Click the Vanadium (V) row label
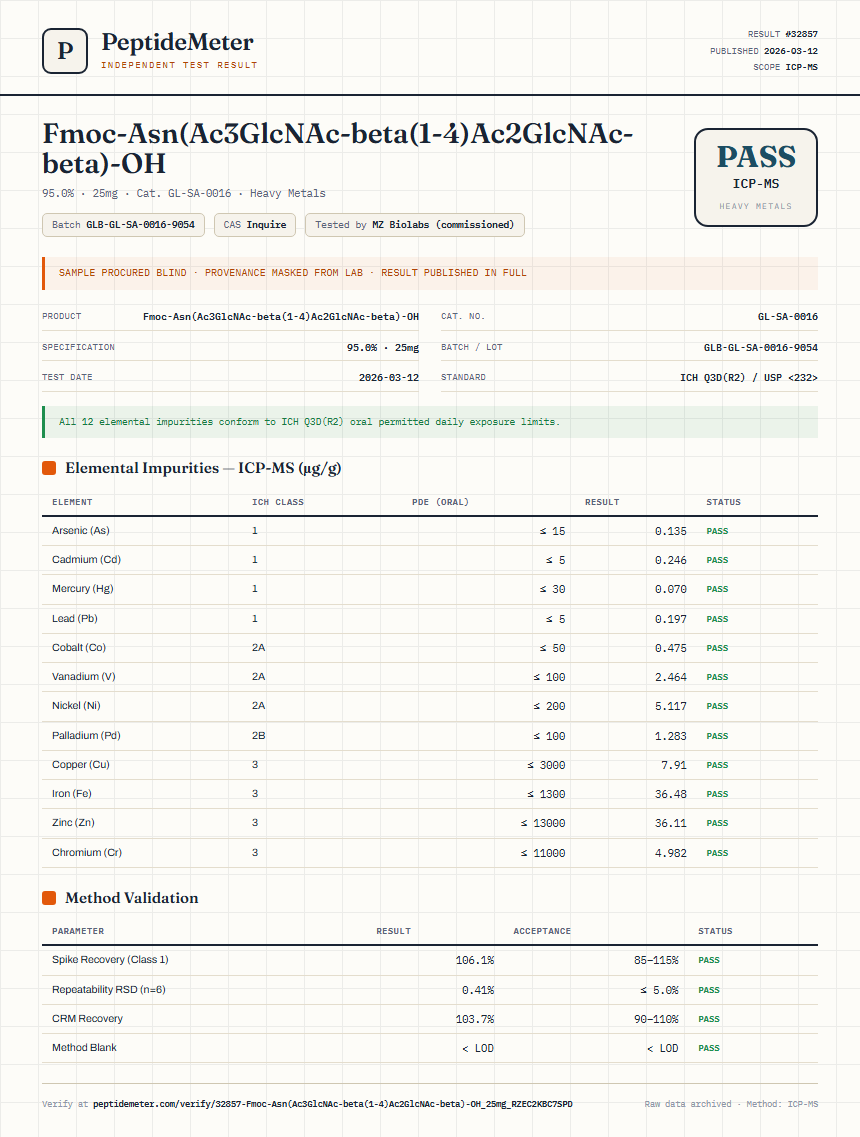 [83, 677]
